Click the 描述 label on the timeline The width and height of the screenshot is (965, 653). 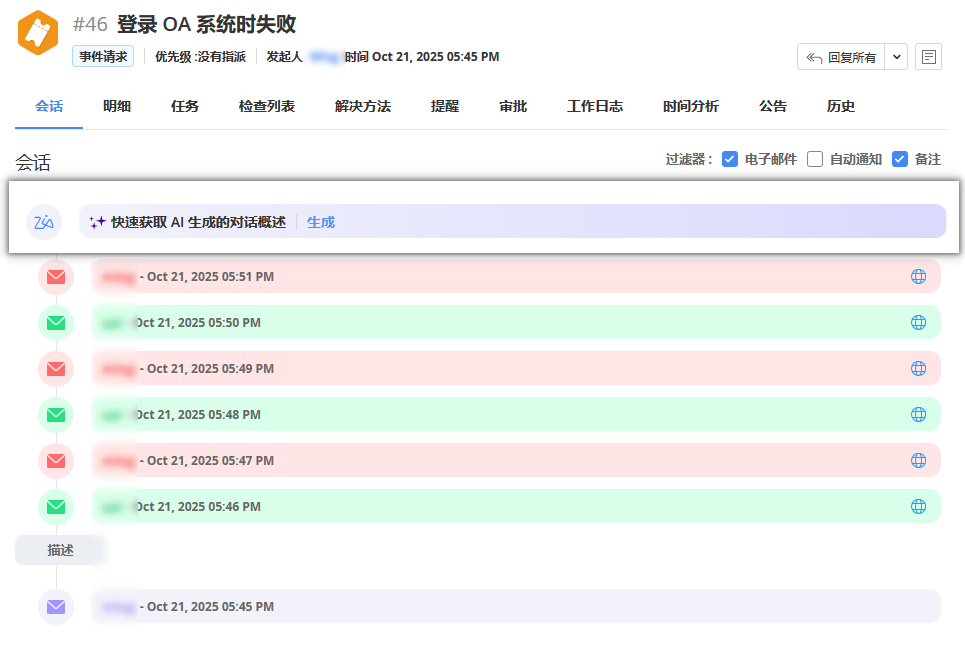pos(60,550)
